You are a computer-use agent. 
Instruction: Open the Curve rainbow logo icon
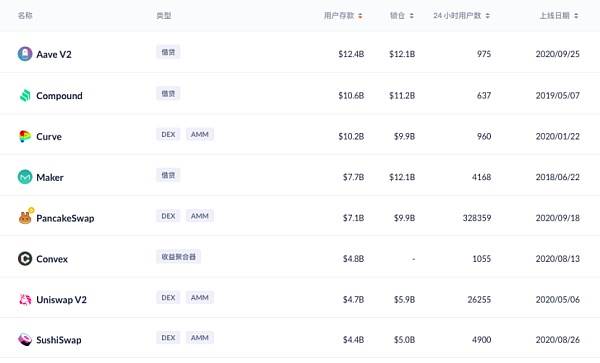tap(25, 136)
